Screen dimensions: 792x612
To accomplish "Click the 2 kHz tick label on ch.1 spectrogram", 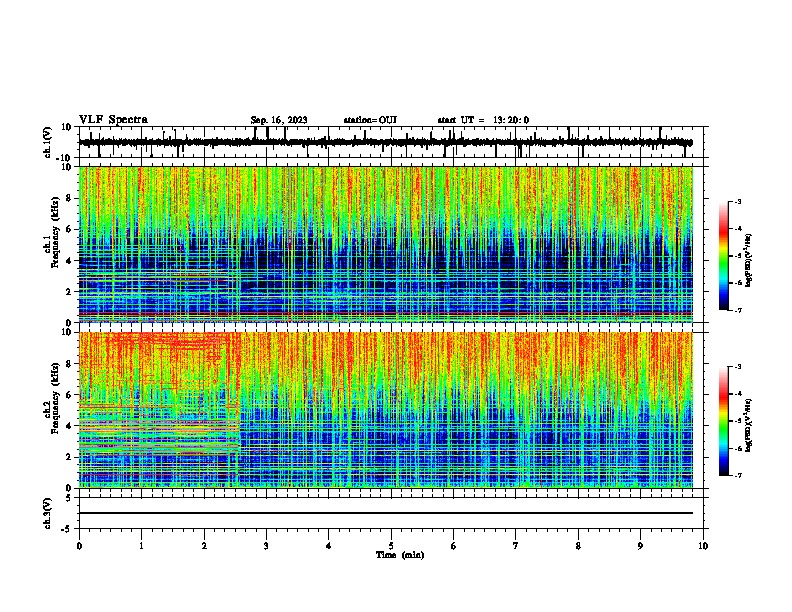I will click(x=69, y=292).
